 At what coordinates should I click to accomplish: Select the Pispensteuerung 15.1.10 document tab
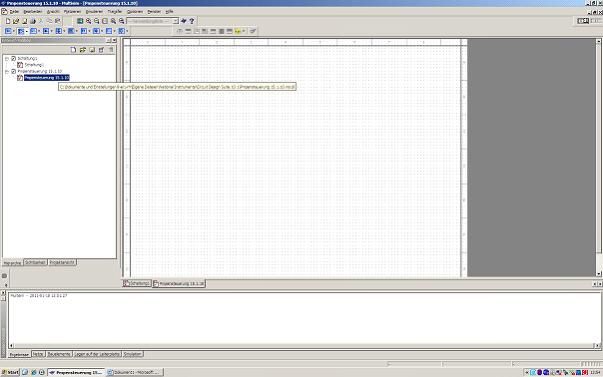[179, 284]
